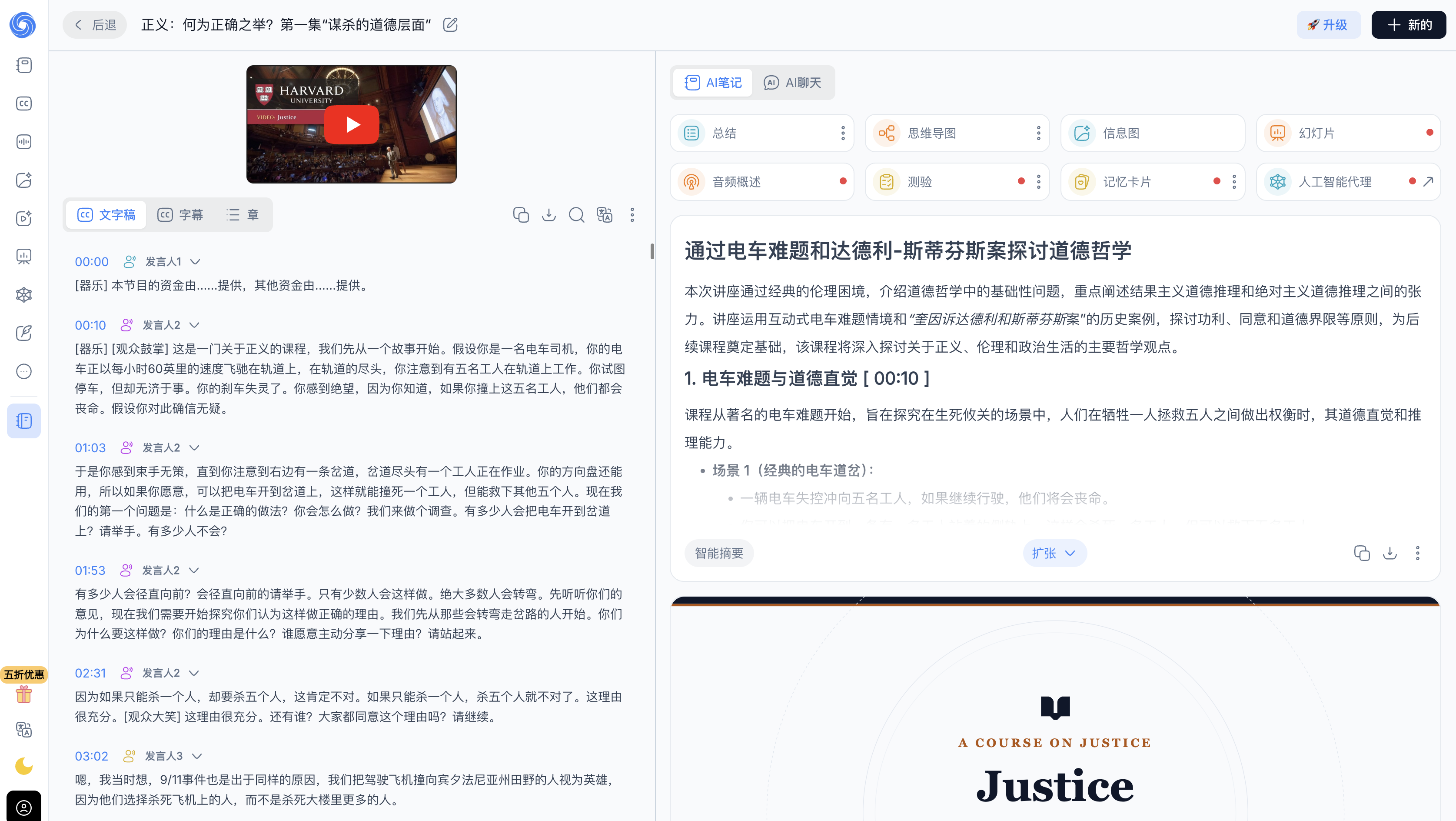Translate the transcript
Image resolution: width=1456 pixels, height=821 pixels.
(x=604, y=215)
